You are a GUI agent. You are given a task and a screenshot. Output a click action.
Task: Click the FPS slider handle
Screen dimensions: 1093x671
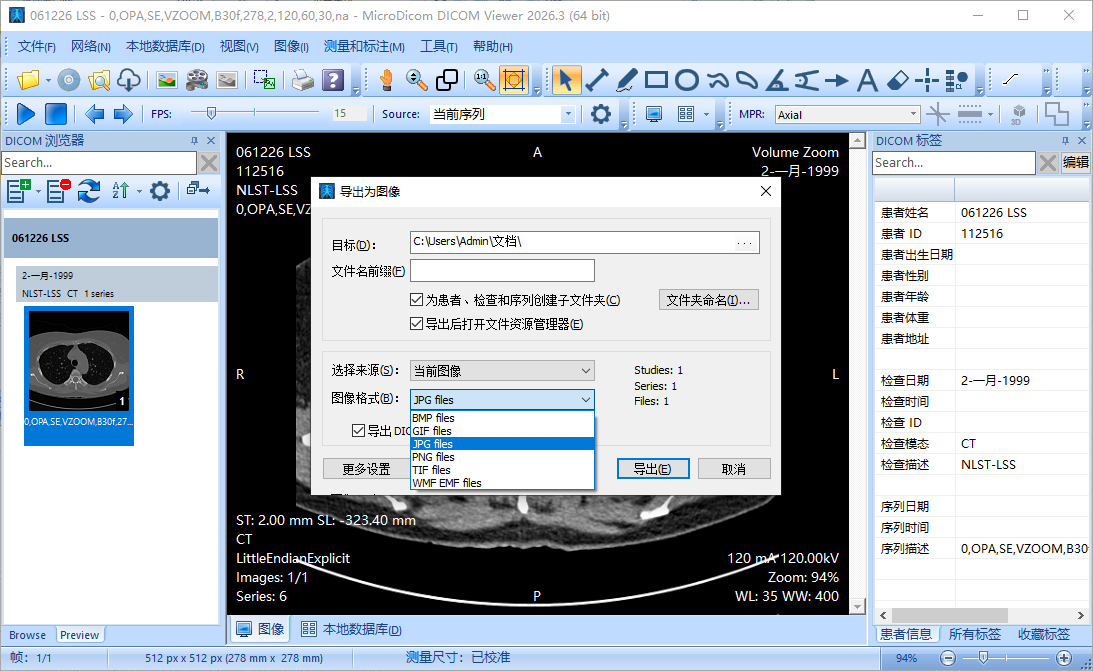tap(211, 112)
